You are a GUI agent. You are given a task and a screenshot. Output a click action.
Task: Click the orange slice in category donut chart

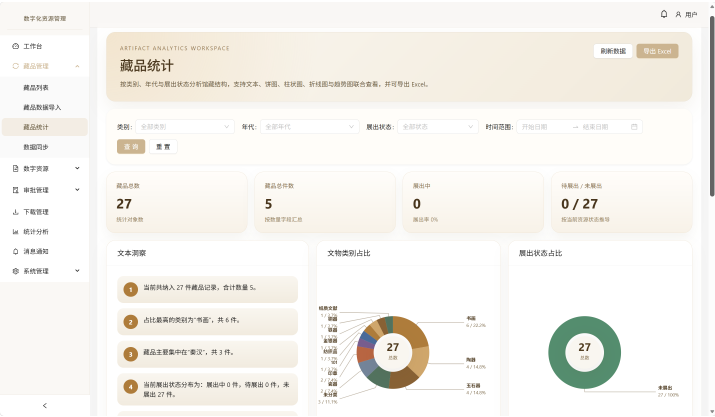pyautogui.click(x=365, y=354)
